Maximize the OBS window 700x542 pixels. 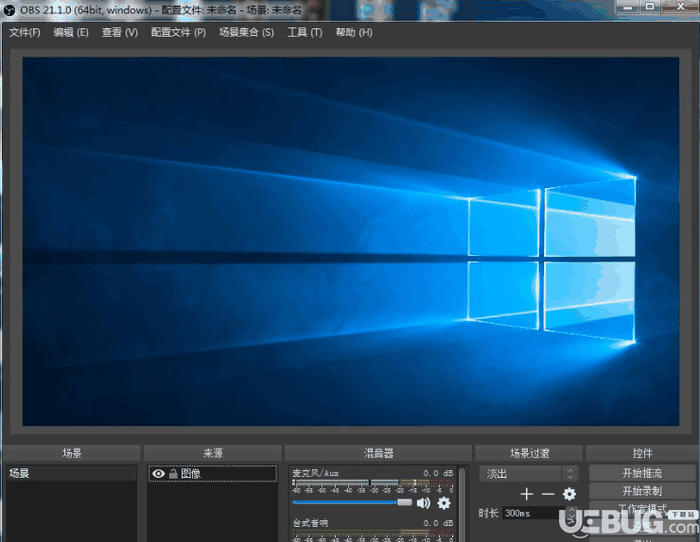point(650,7)
